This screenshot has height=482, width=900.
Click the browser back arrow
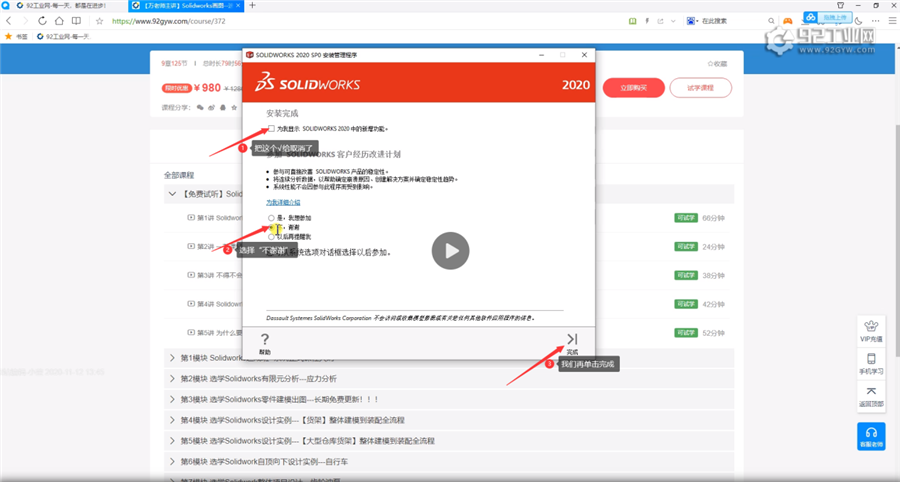click(9, 21)
